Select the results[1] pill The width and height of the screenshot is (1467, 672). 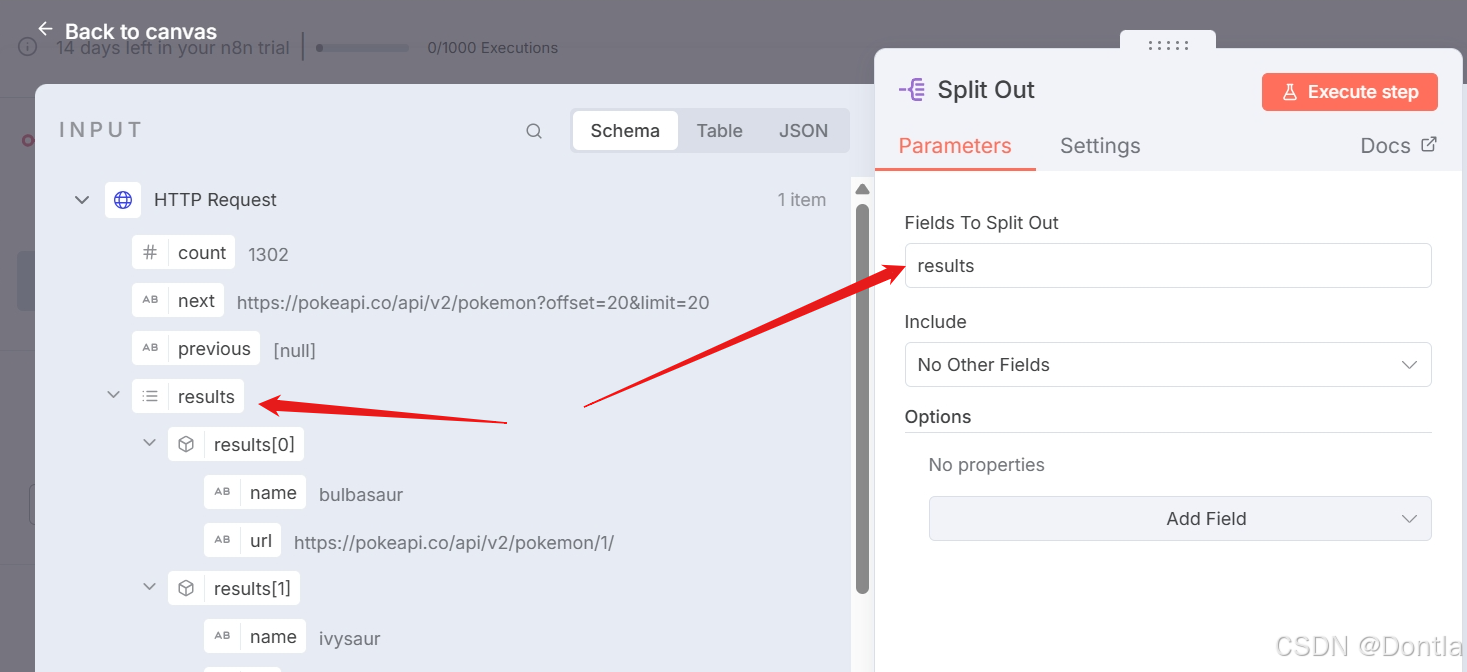(234, 589)
